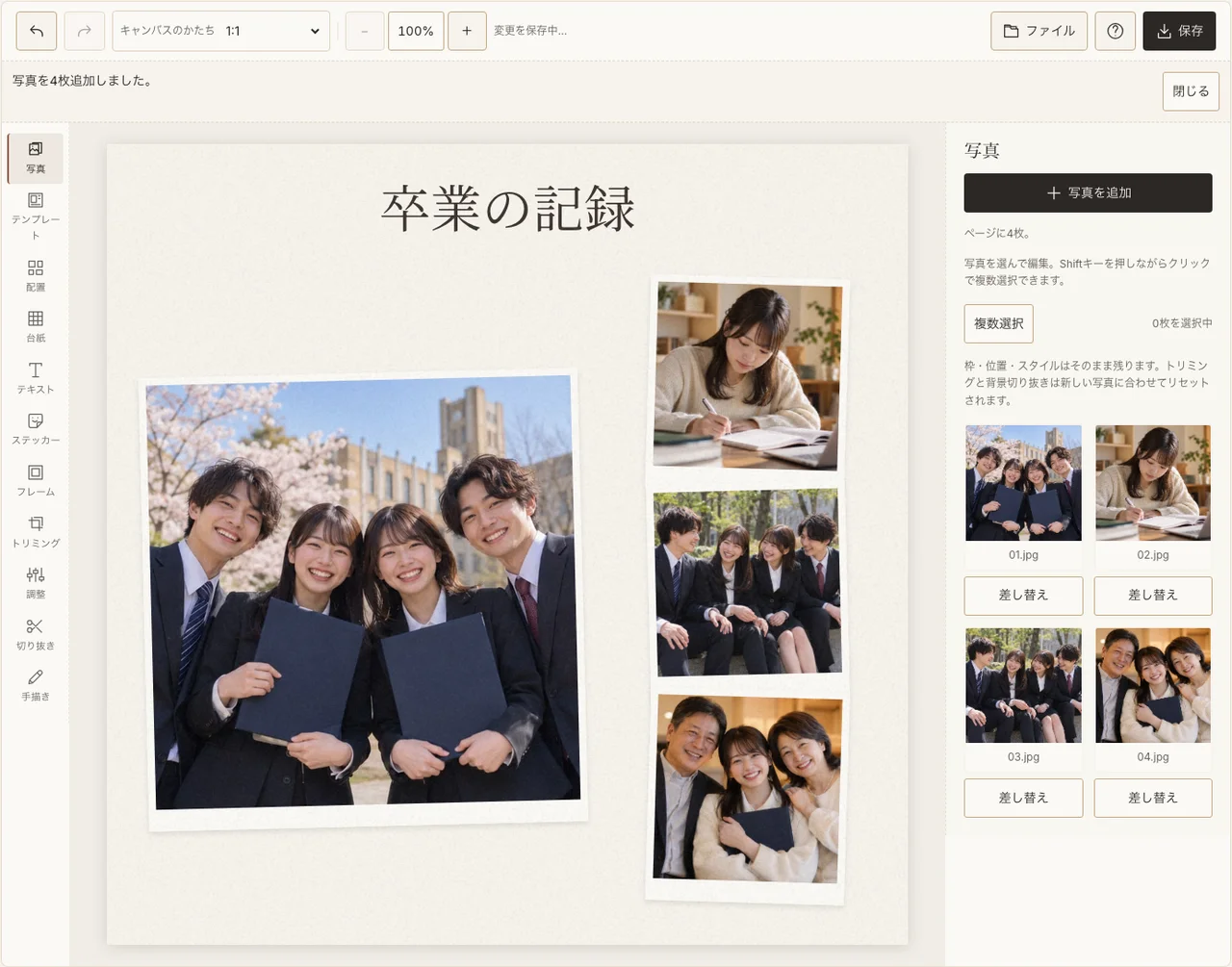Screen dimensions: 1232x967
Task: Zoom in with the plus button
Action: (467, 31)
